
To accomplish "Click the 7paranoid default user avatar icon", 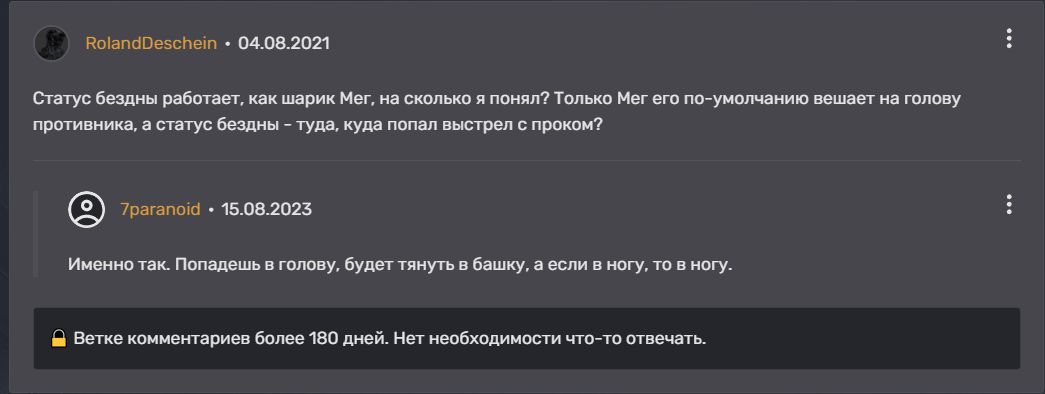I will (x=87, y=209).
